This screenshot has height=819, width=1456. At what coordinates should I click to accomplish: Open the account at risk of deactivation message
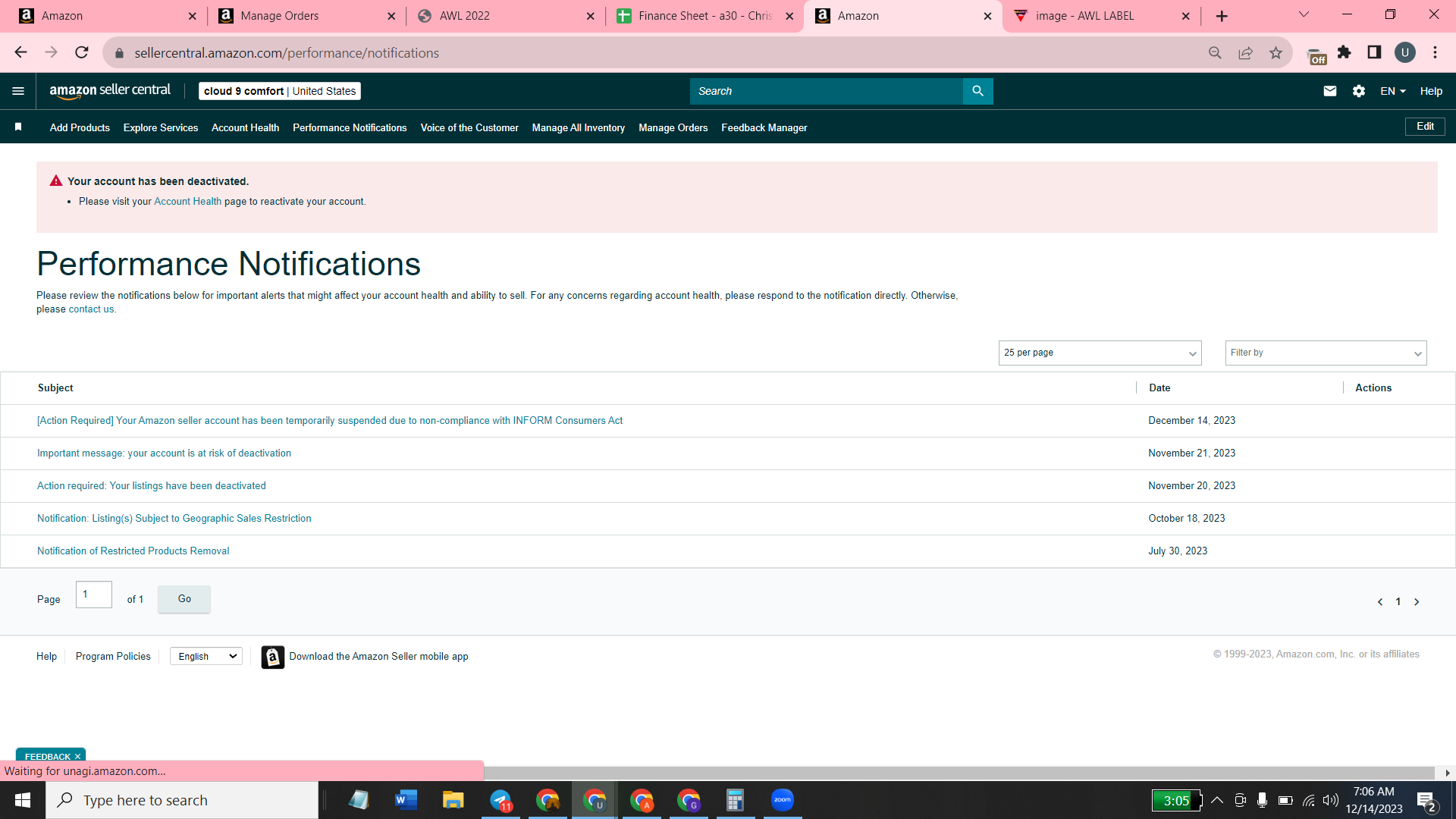[x=164, y=453]
